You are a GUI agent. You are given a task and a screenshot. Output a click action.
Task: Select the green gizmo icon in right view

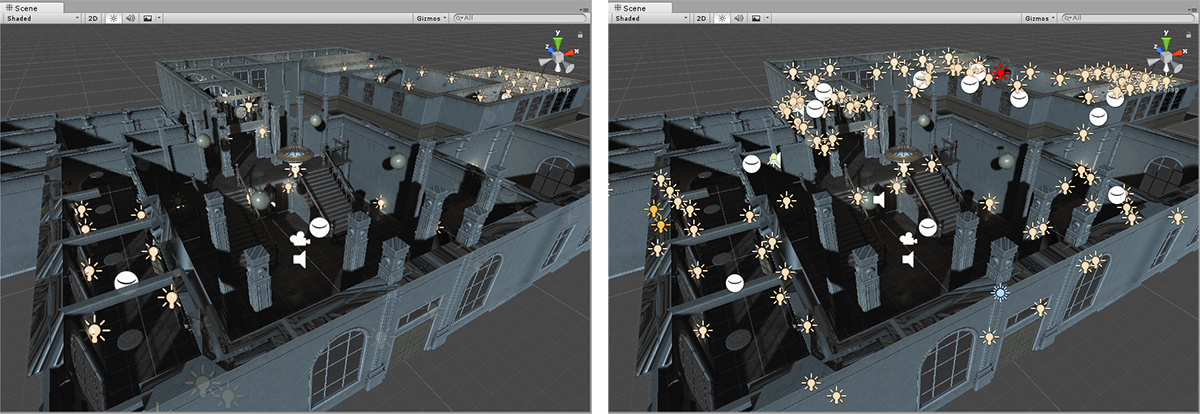pyautogui.click(x=775, y=159)
